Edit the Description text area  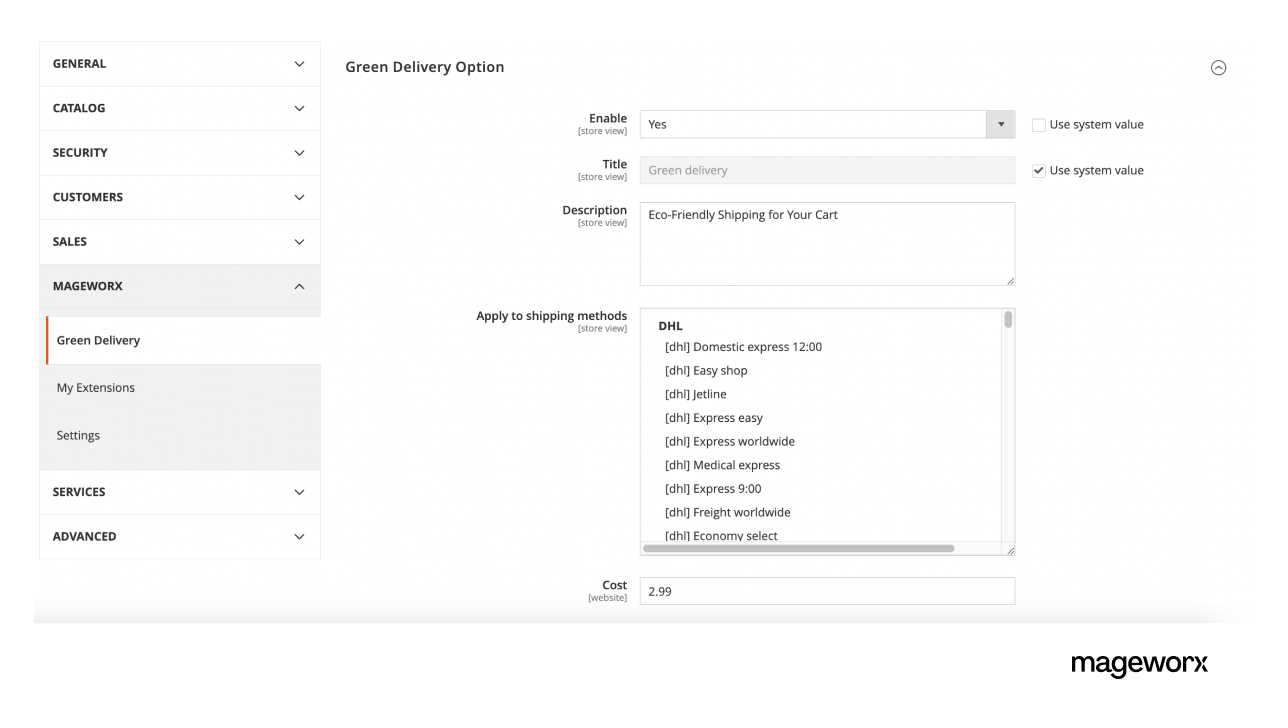pos(827,243)
